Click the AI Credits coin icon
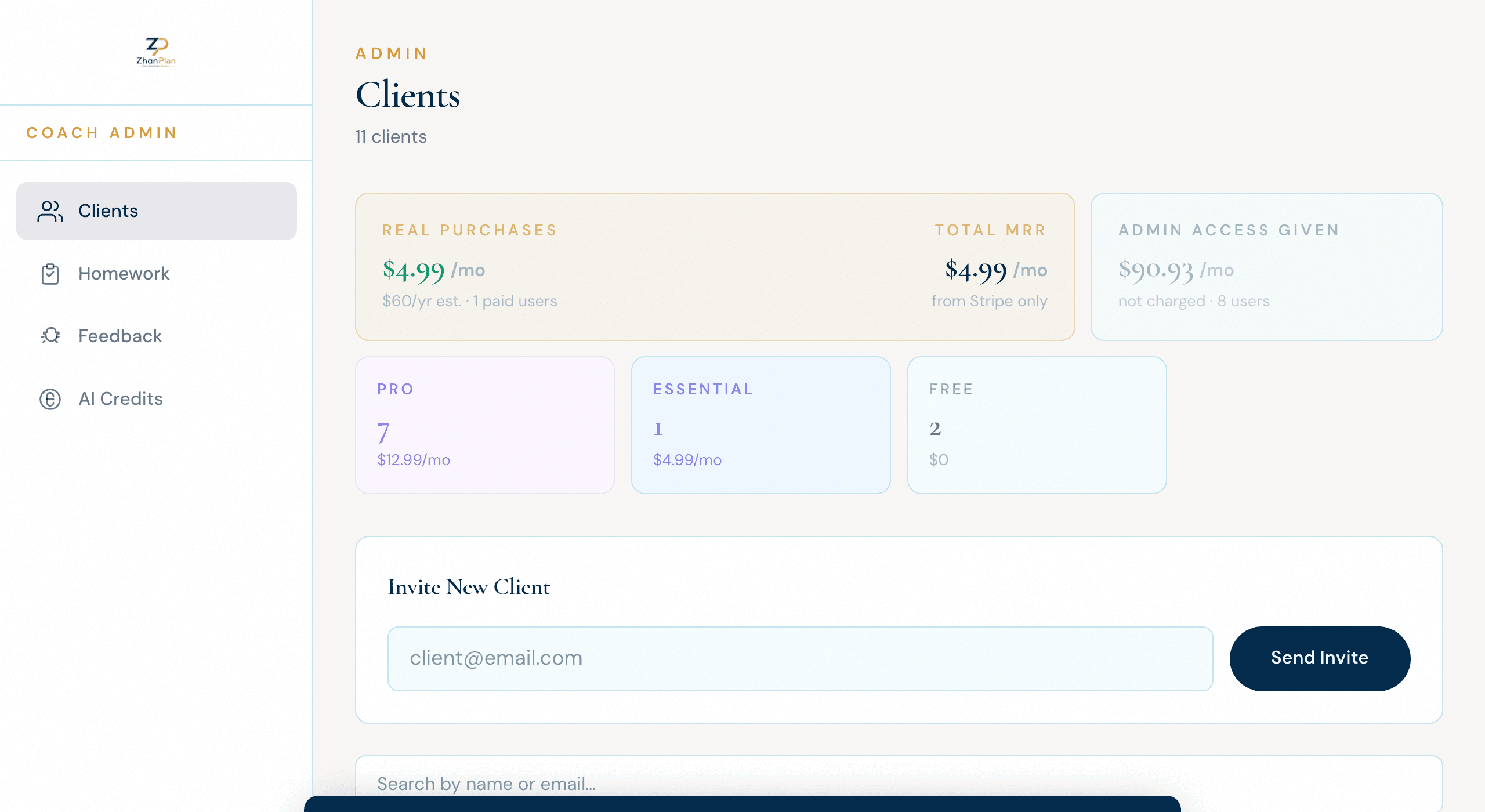Screen dimensions: 1485x812 (x=50, y=399)
